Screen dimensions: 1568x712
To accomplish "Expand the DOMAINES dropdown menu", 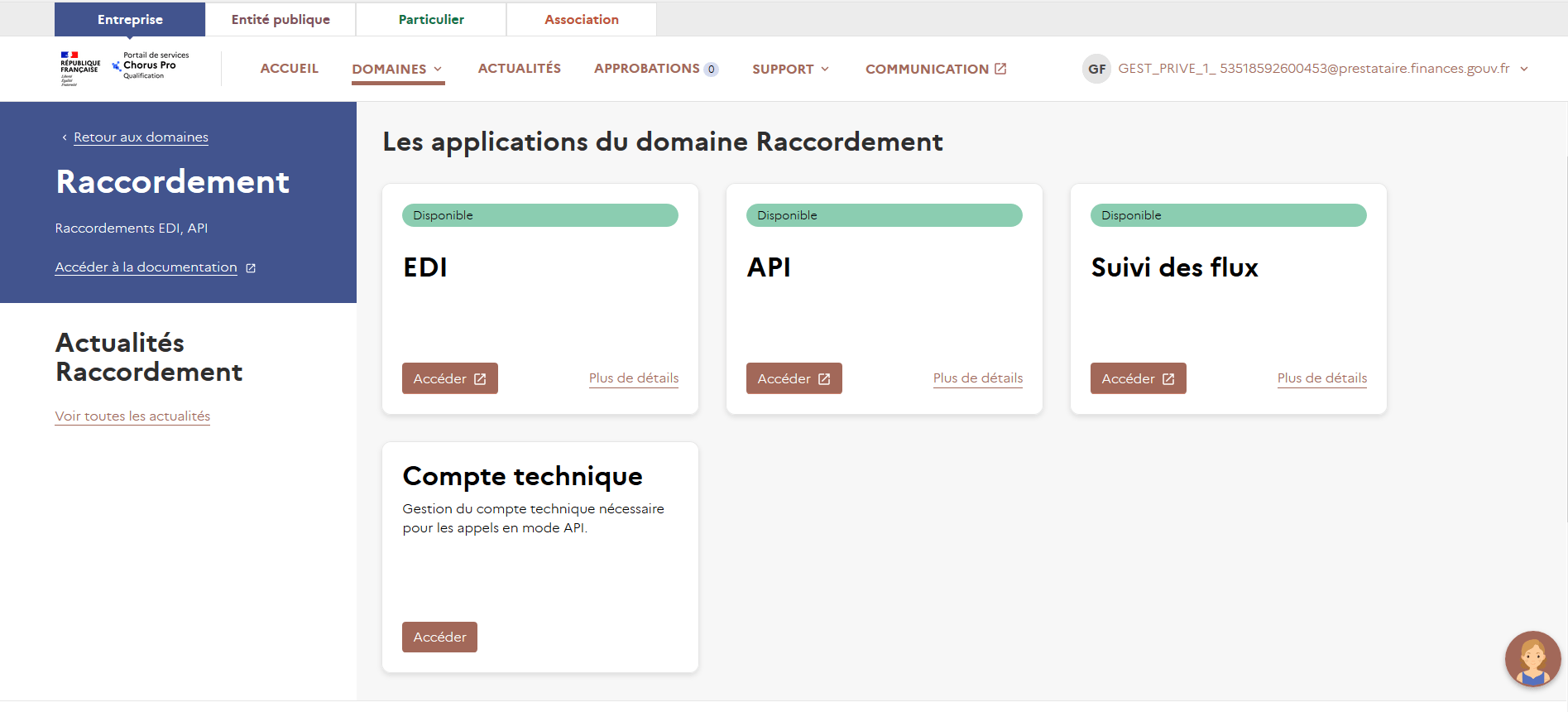I will (x=397, y=70).
